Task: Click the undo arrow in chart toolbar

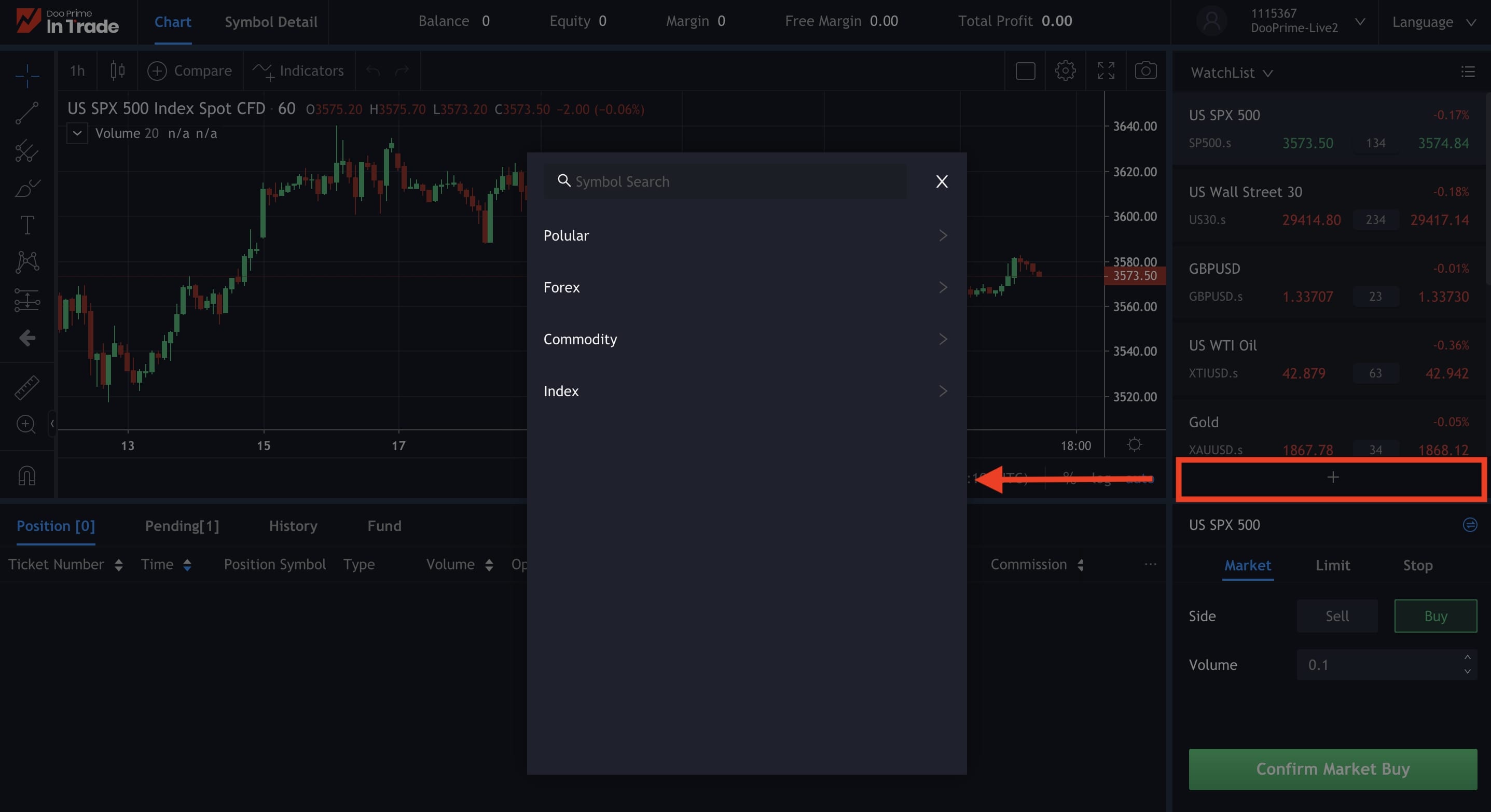Action: coord(372,71)
